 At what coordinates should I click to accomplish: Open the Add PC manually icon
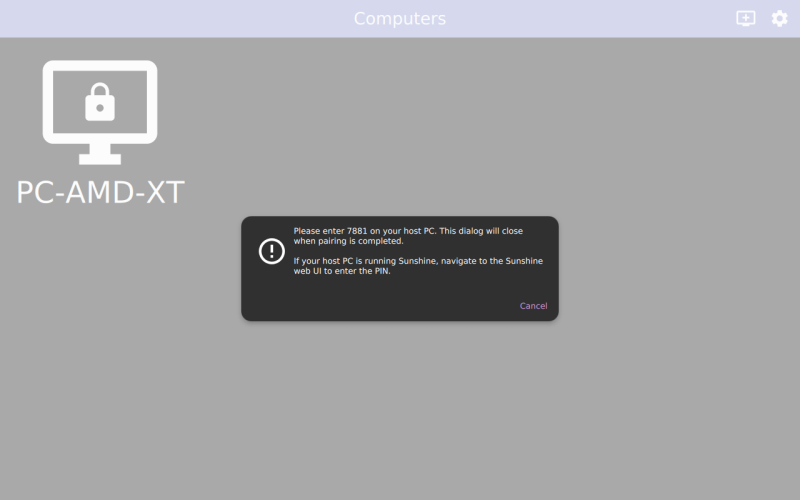pyautogui.click(x=745, y=18)
